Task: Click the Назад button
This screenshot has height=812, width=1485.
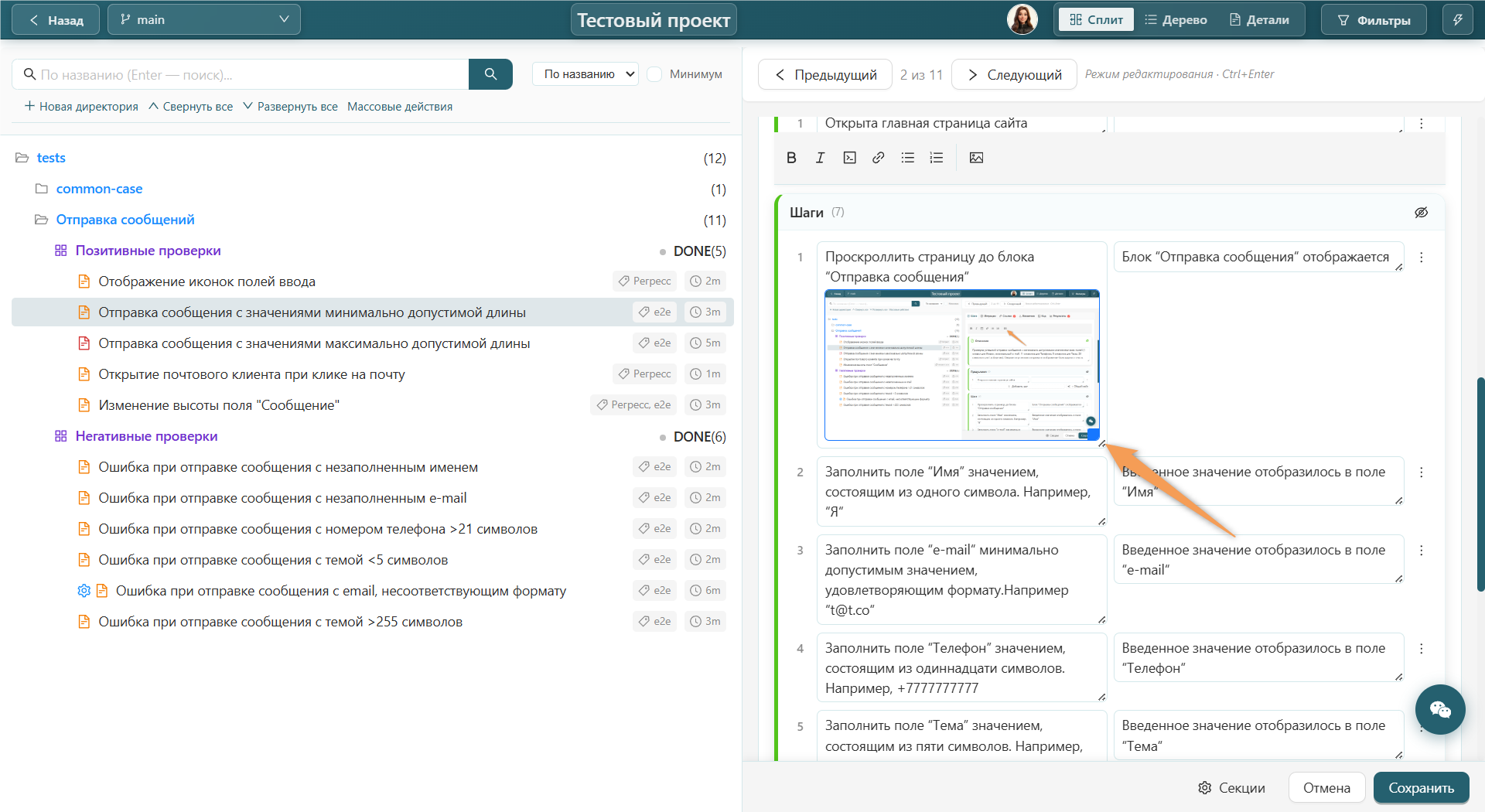Action: (56, 20)
